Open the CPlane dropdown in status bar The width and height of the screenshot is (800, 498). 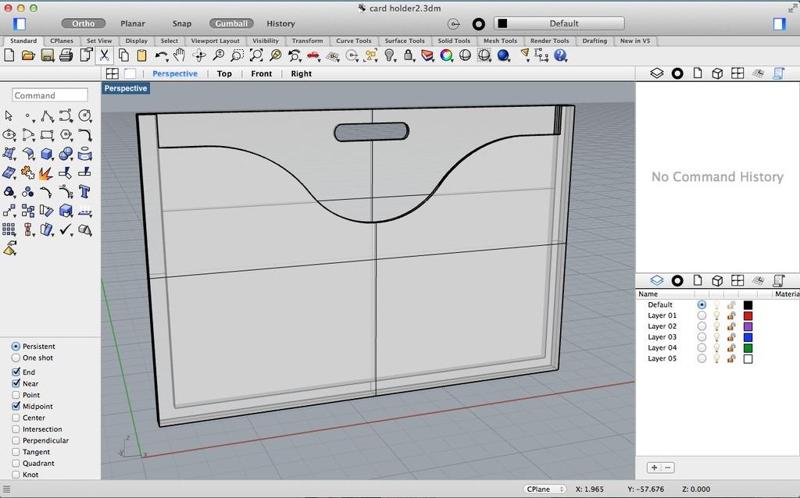click(x=544, y=489)
